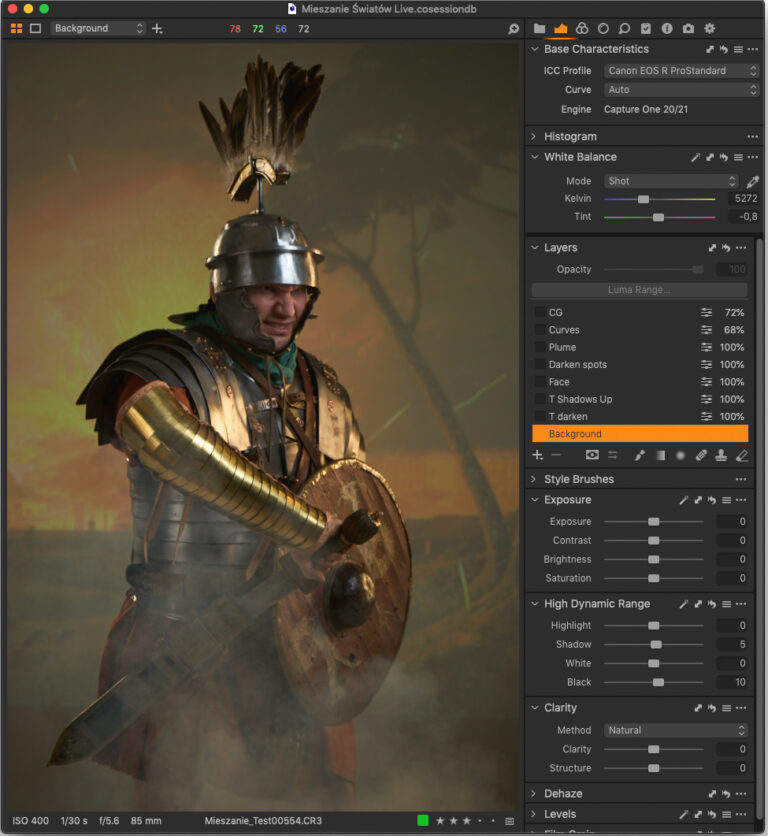Collapse the Layers panel

[534, 247]
